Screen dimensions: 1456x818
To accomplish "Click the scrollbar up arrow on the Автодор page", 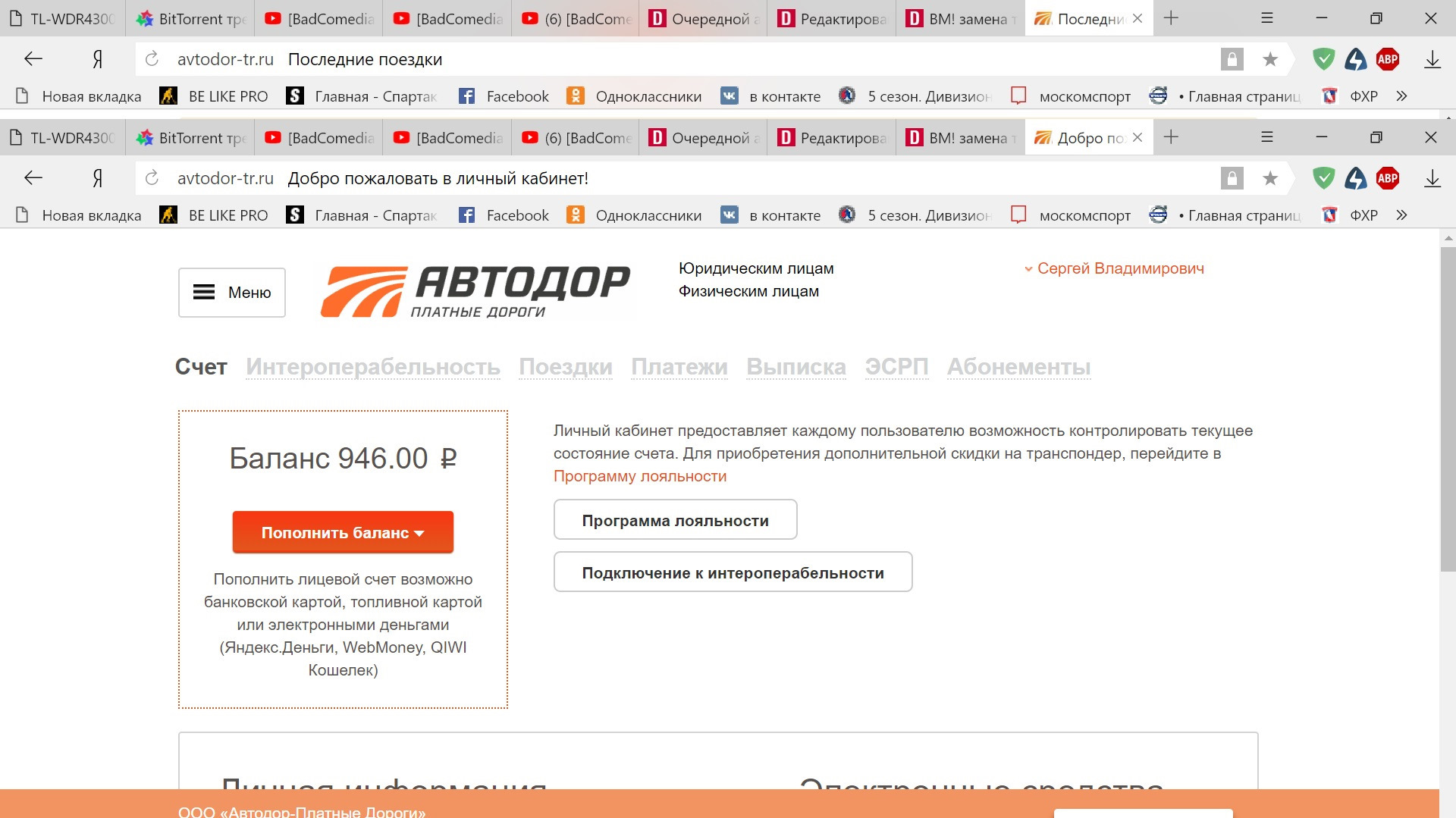I will click(x=1448, y=238).
